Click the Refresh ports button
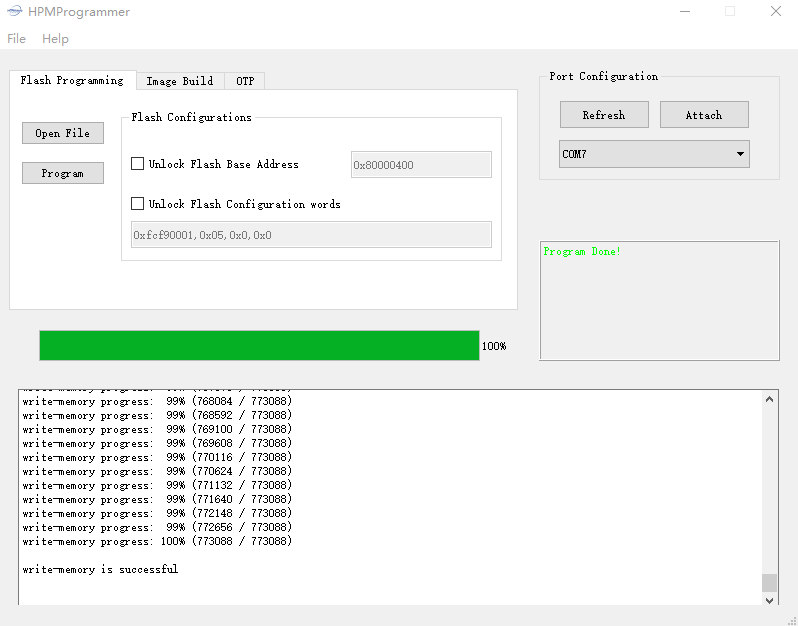The height and width of the screenshot is (626, 798). (604, 115)
